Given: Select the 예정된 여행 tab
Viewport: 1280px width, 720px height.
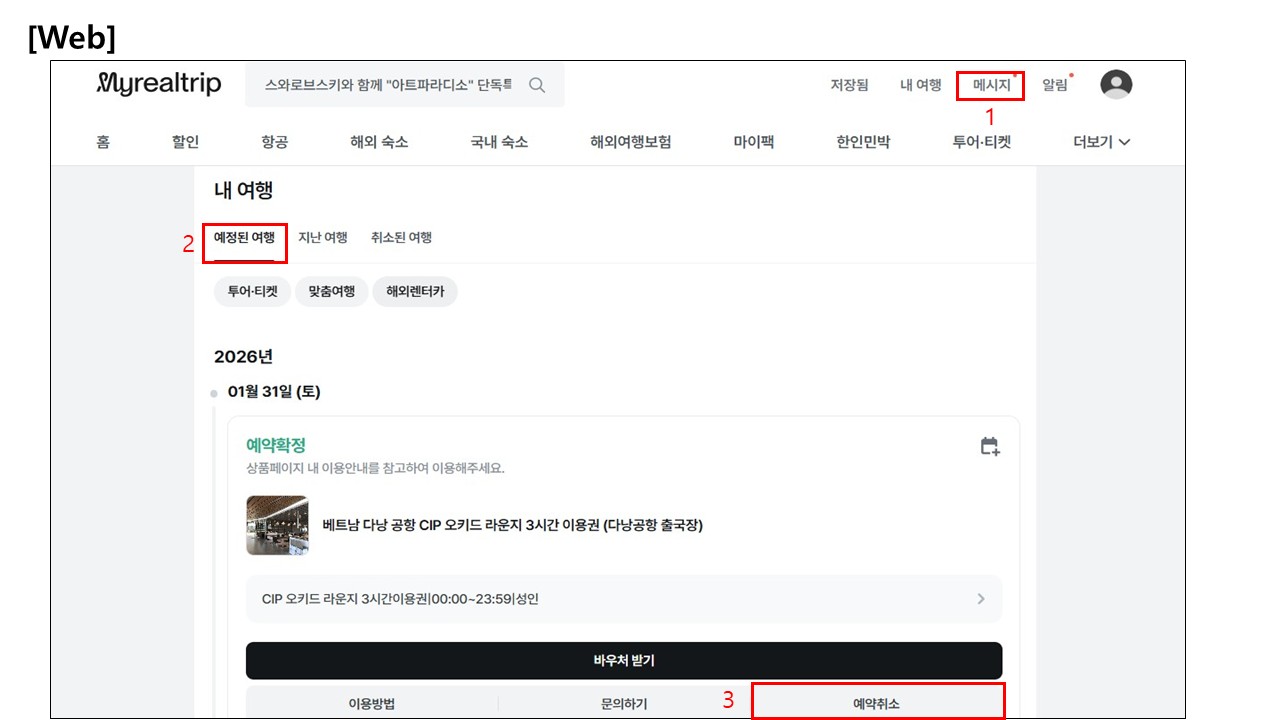Looking at the screenshot, I should (244, 237).
